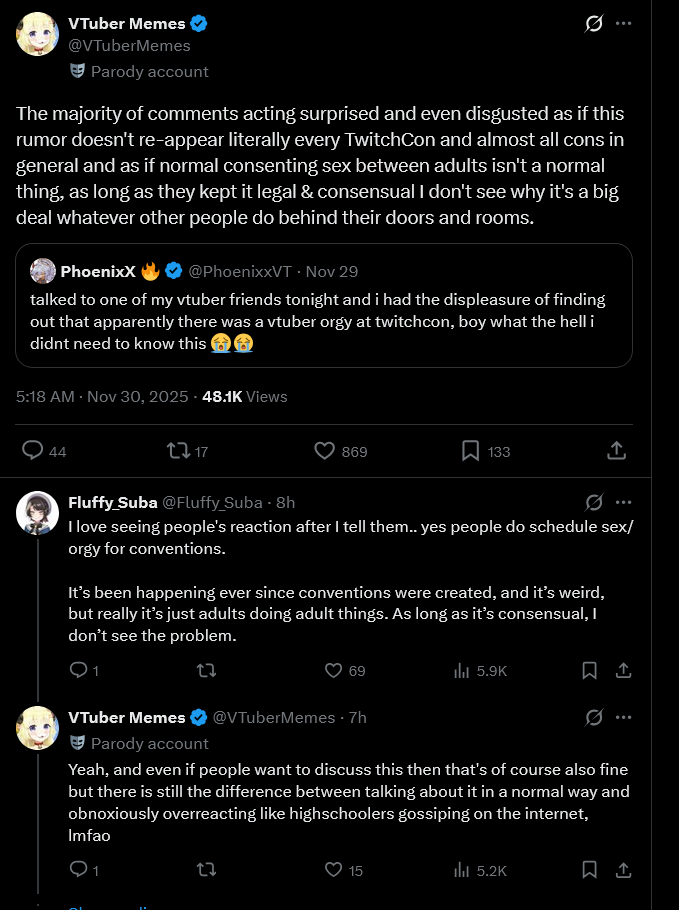The image size is (679, 910).
Task: Open more options menu on main post
Action: pyautogui.click(x=624, y=23)
